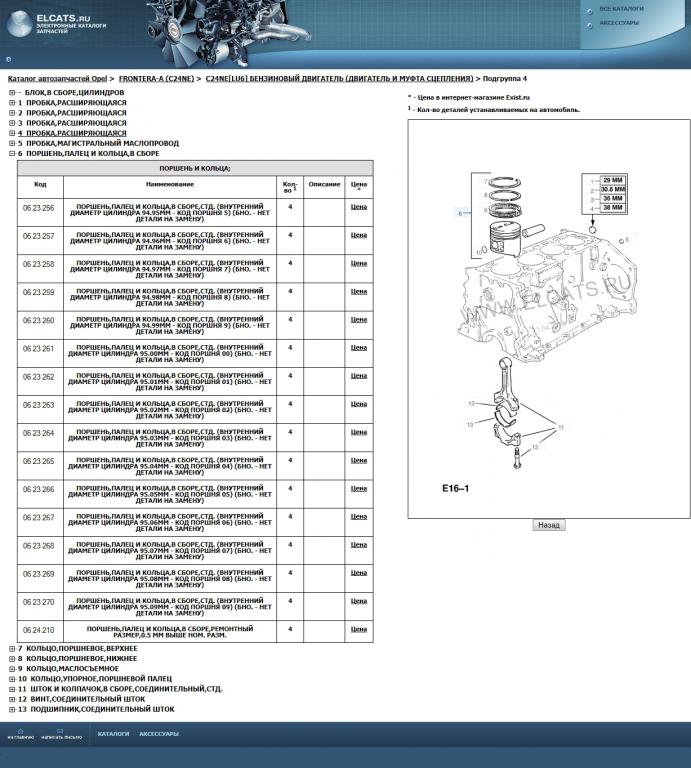Screen dimensions: 691x768
Task: Click part code 06 24 210 cell
Action: tap(40, 631)
